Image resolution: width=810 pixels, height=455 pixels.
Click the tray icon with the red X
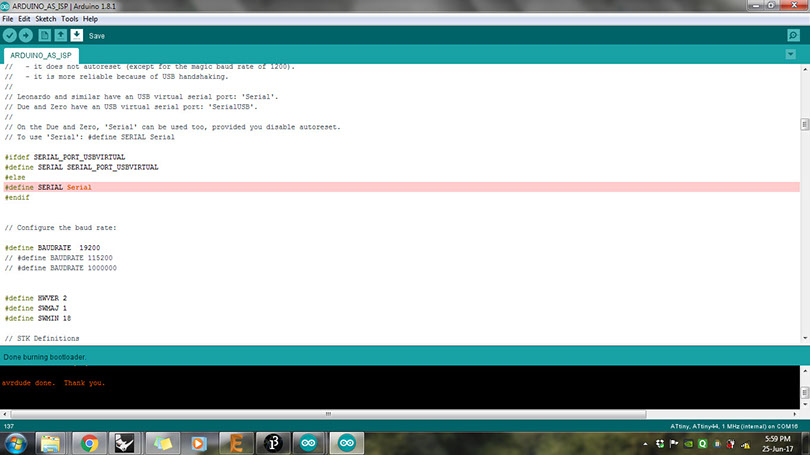click(730, 444)
